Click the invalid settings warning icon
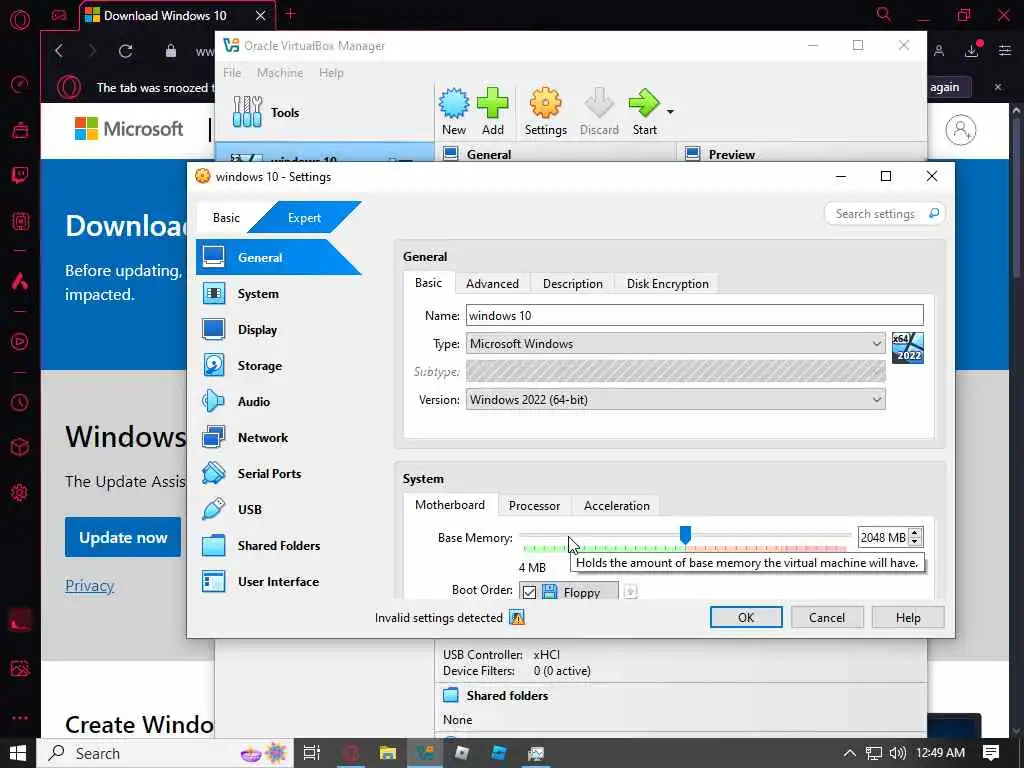Image resolution: width=1024 pixels, height=768 pixels. 517,617
